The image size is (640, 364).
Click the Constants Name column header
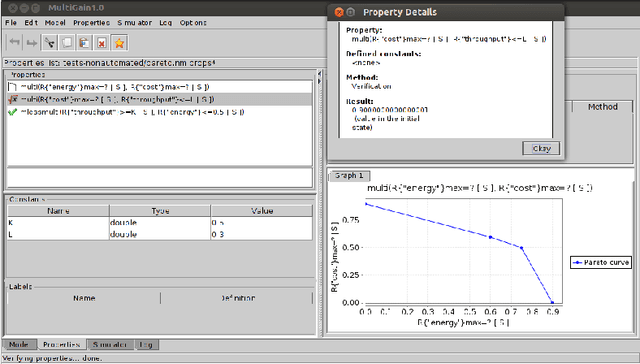[58, 211]
